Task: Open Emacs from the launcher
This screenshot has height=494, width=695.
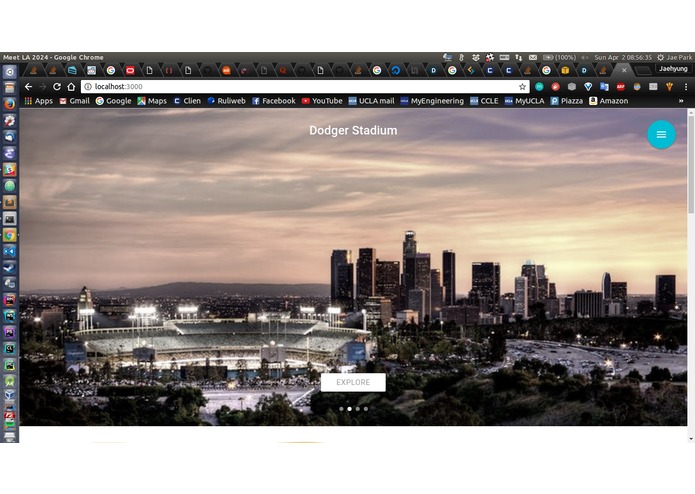Action: pos(9,153)
